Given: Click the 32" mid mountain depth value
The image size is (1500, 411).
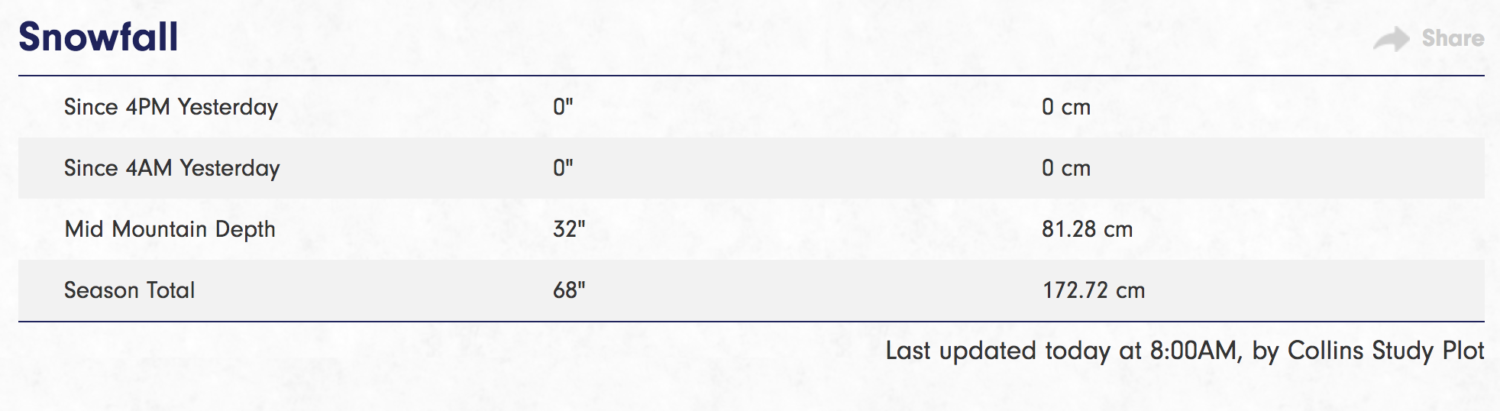Looking at the screenshot, I should click(568, 229).
